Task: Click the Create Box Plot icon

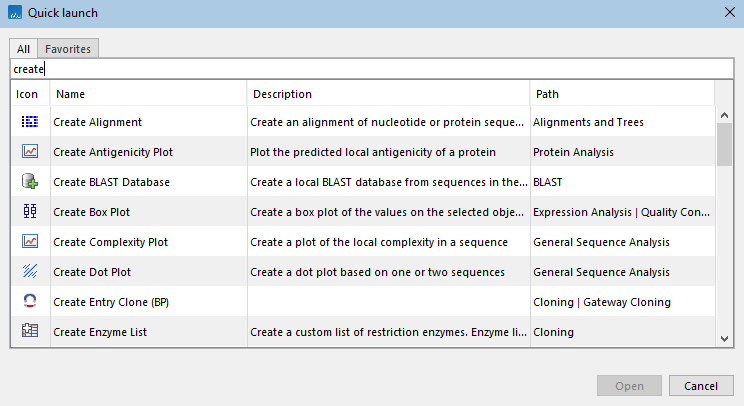Action: [30, 211]
